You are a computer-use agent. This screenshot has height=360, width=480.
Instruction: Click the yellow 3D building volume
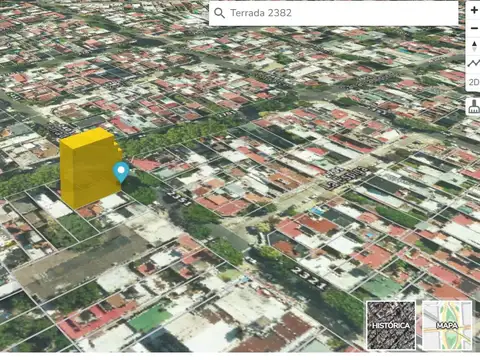click(x=90, y=167)
